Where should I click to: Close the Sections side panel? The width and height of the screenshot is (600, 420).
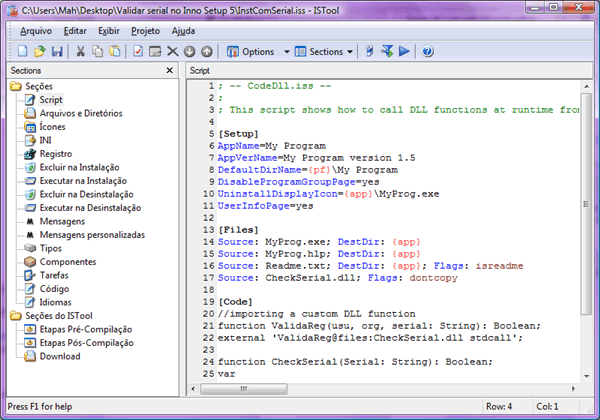pyautogui.click(x=170, y=70)
